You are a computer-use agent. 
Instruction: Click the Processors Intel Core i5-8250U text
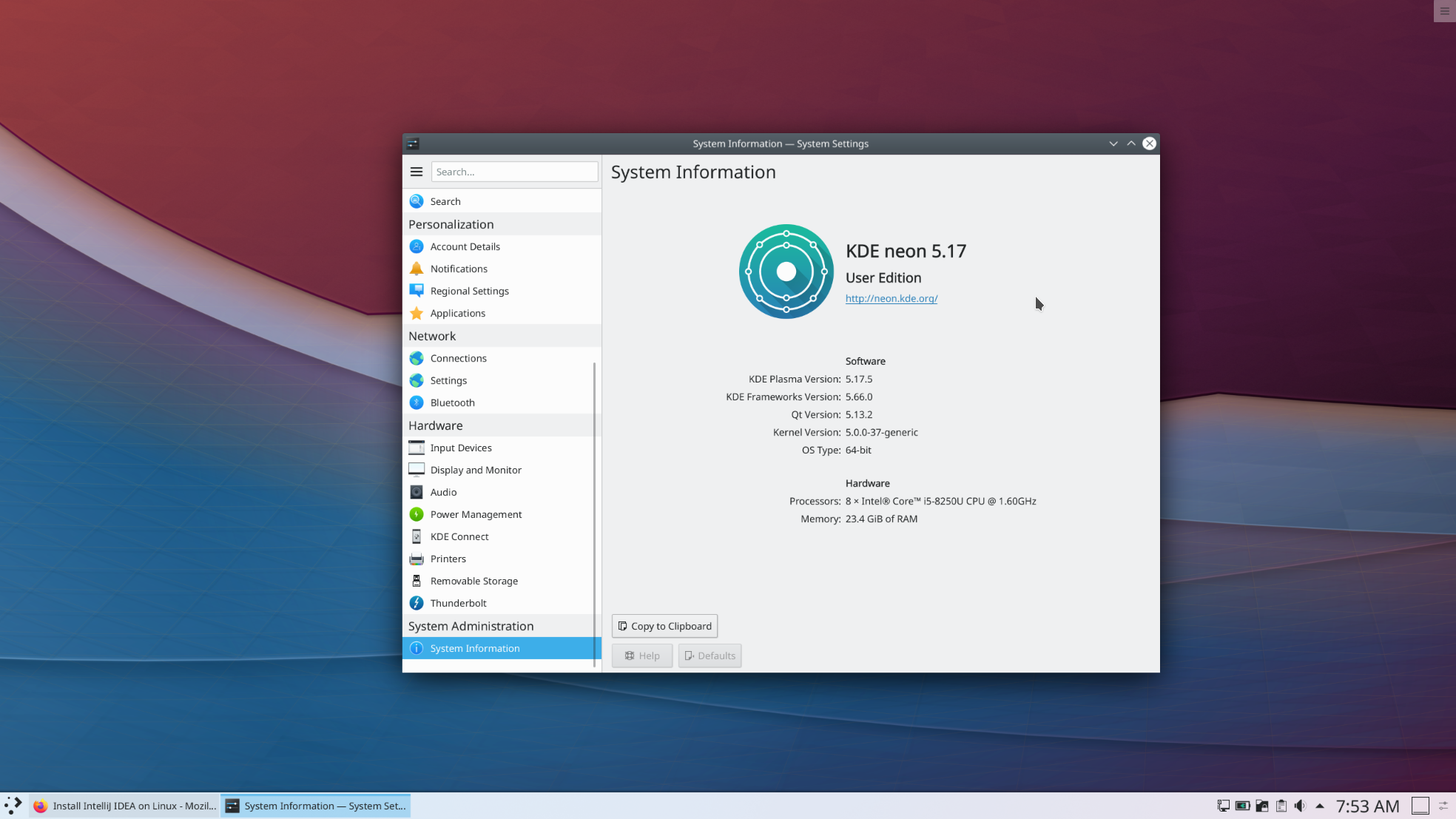coord(941,501)
